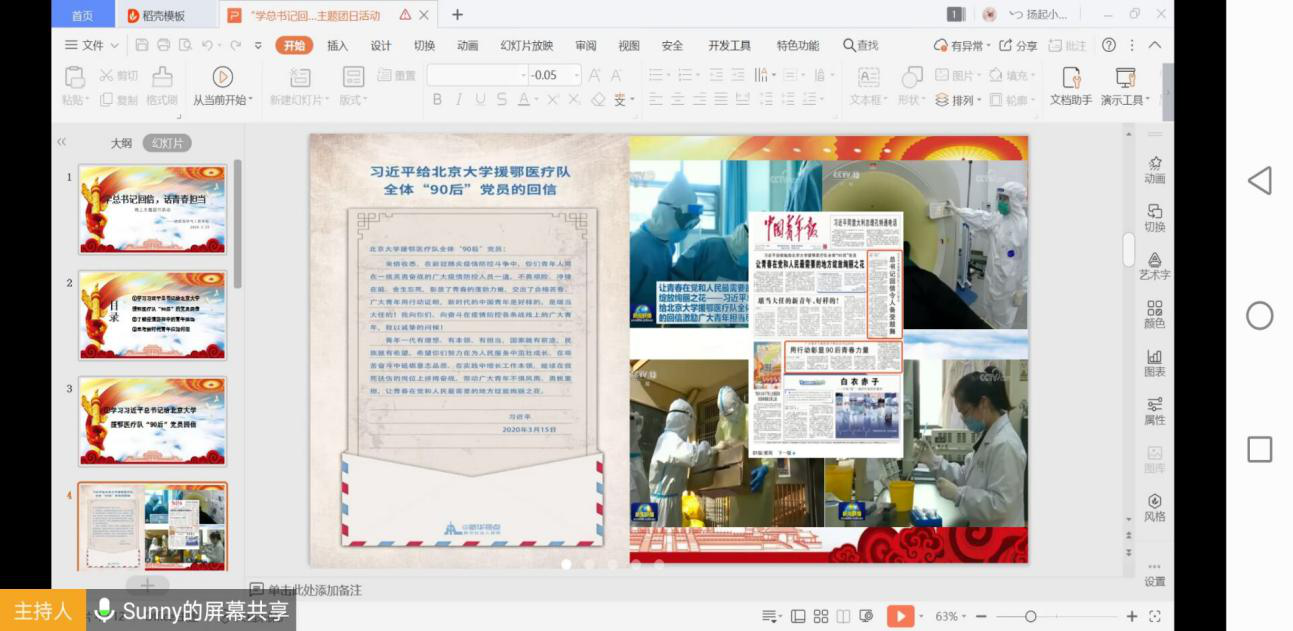Click 单击此处添加备注 to add notes
Image resolution: width=1293 pixels, height=631 pixels.
[x=314, y=590]
